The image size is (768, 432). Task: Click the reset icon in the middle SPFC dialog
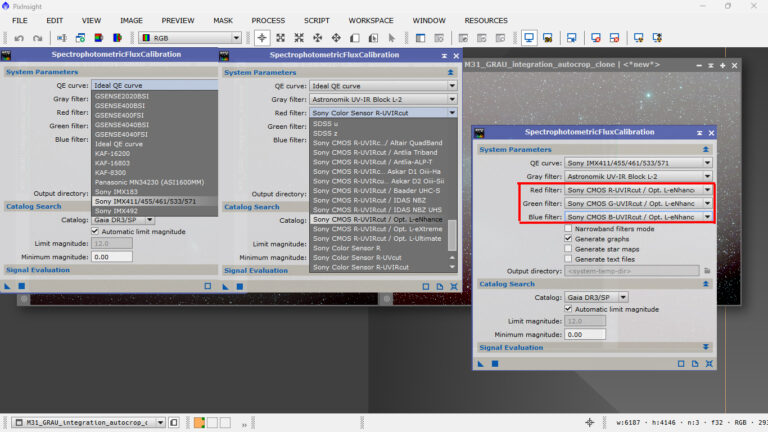tap(454, 287)
